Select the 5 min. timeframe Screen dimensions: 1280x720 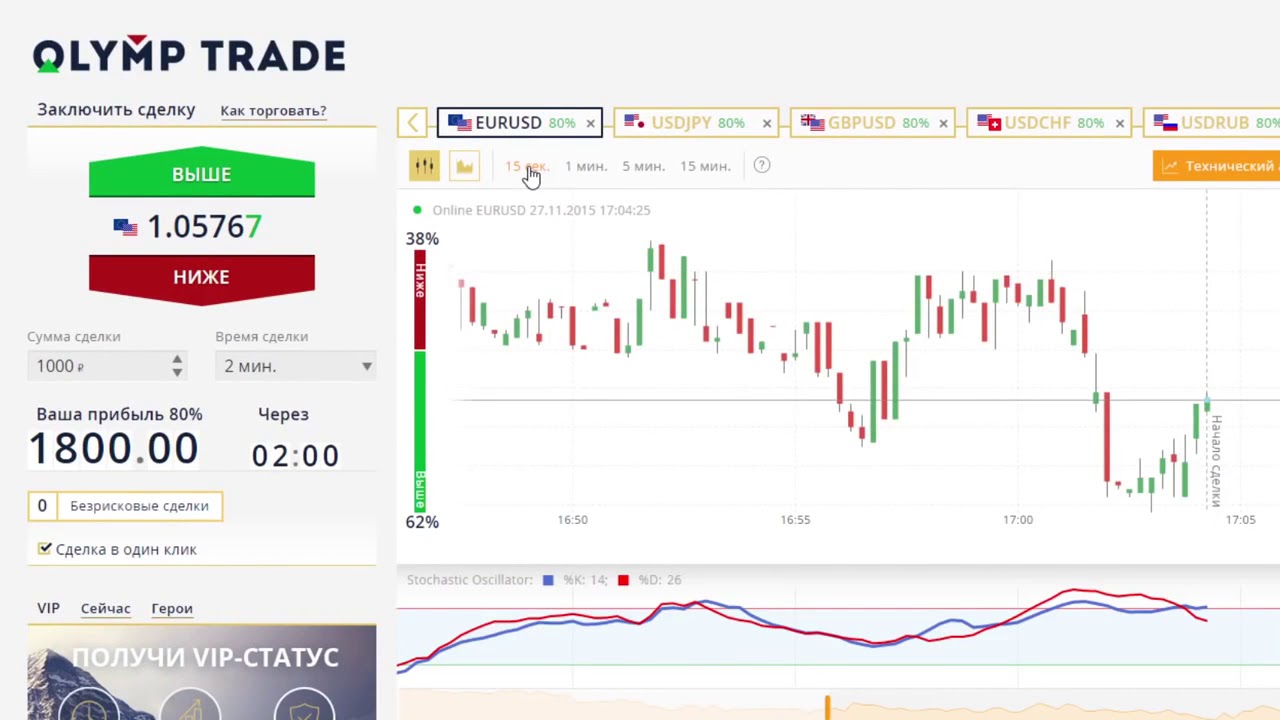click(x=643, y=166)
